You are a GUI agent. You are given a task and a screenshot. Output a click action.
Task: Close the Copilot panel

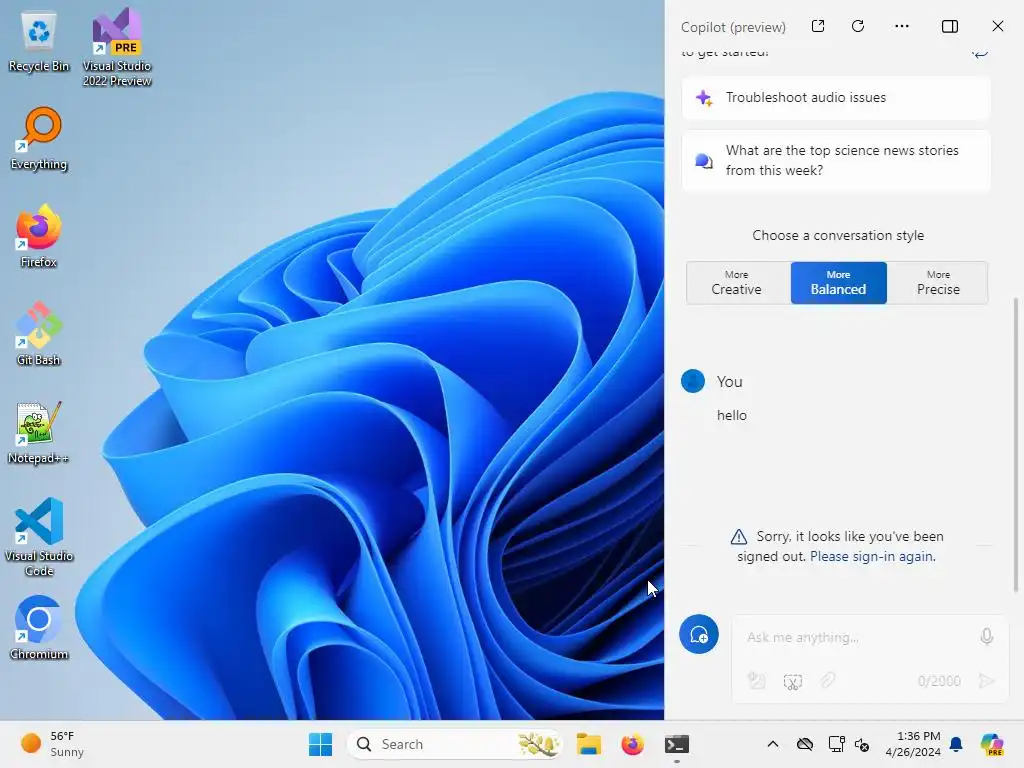[997, 26]
